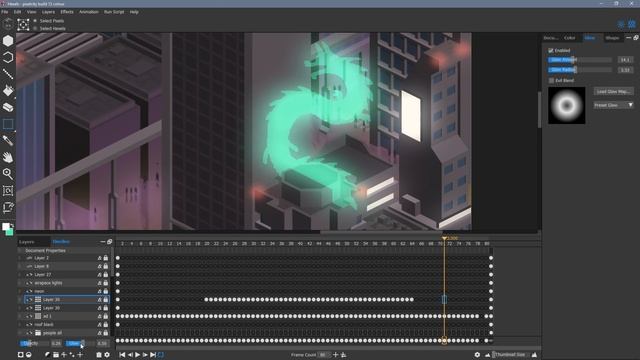Click the Glow Radius slider
Viewport: 640px width, 360px height.
580,70
